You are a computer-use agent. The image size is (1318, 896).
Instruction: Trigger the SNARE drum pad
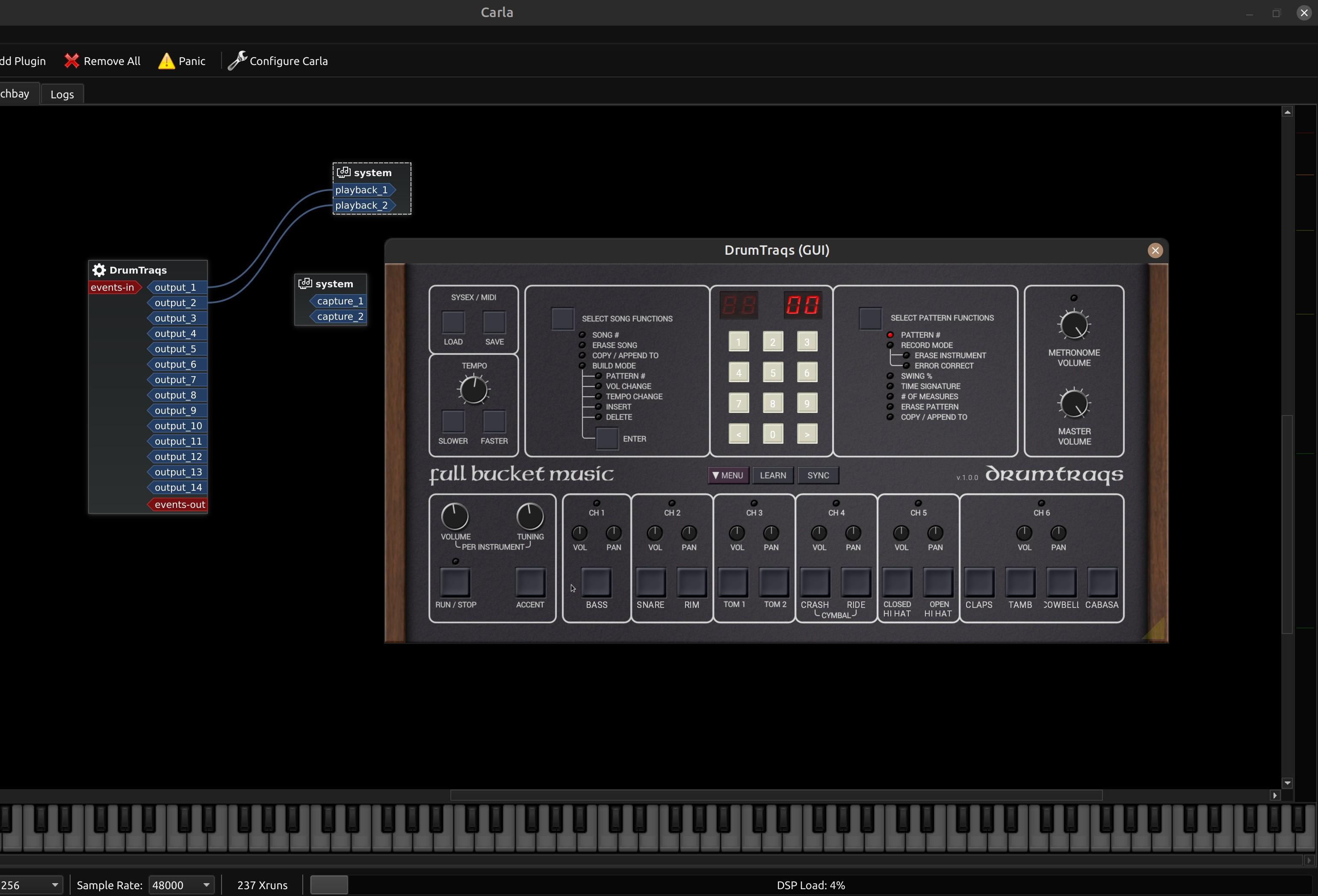tap(650, 582)
